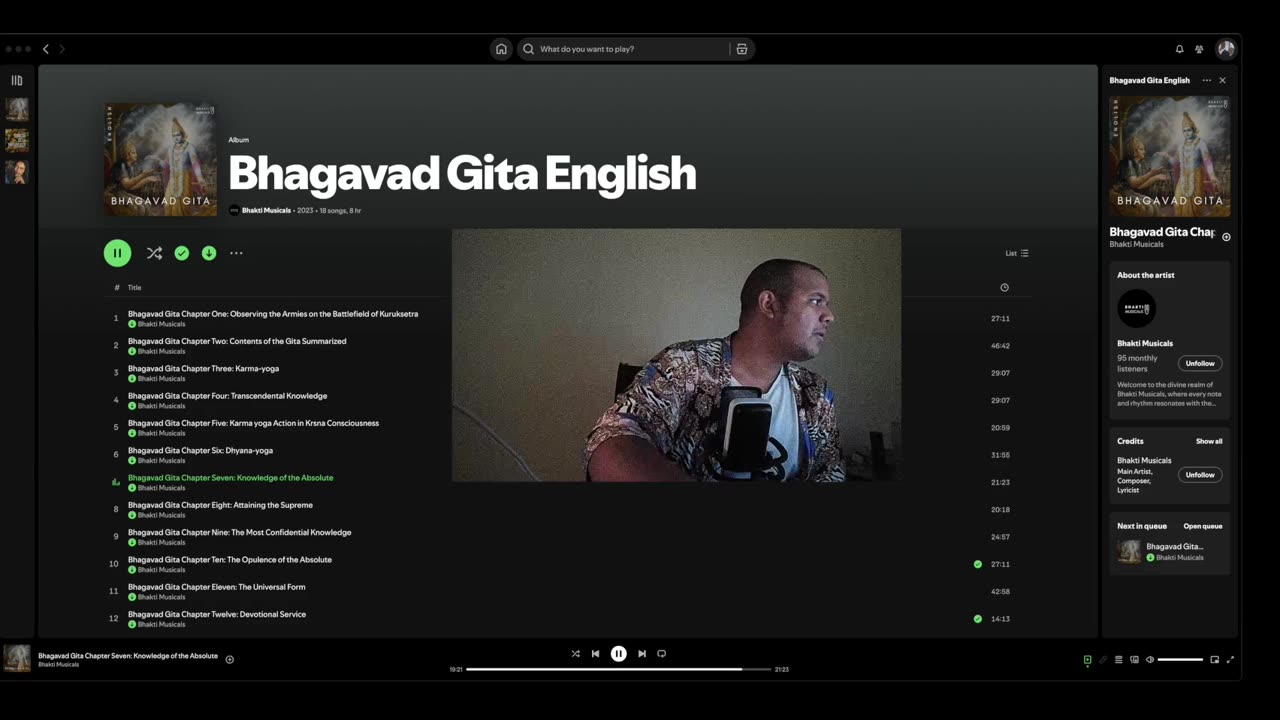Enable shuffle next to album play button

(154, 253)
